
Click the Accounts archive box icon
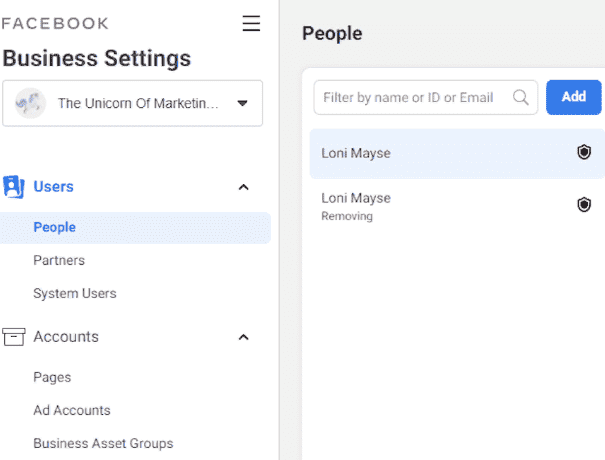tap(14, 337)
